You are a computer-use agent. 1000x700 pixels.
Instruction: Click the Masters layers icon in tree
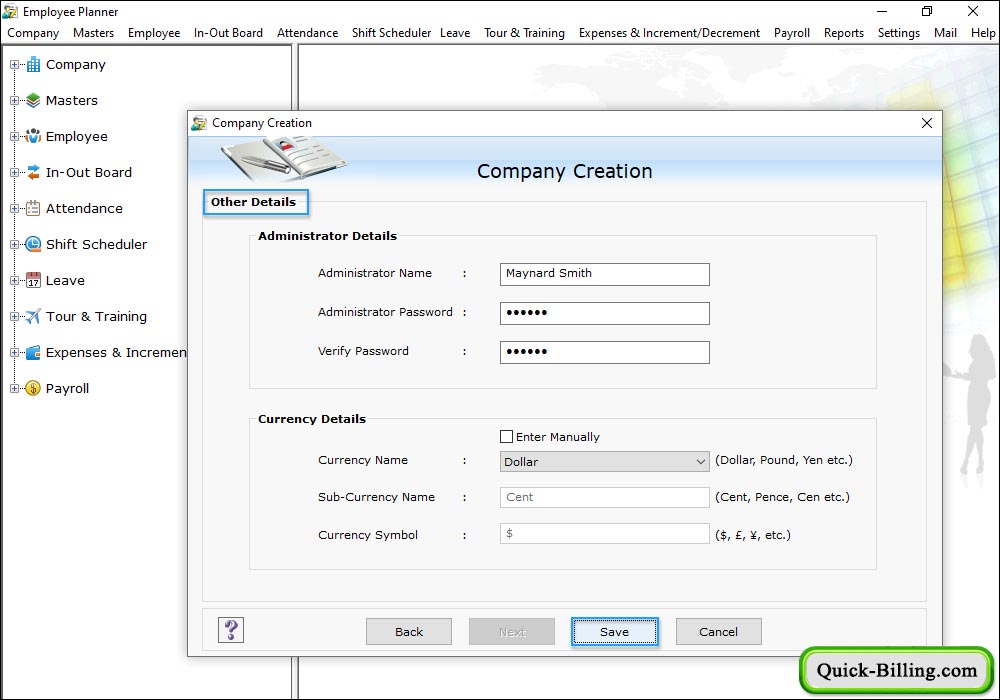coord(33,100)
